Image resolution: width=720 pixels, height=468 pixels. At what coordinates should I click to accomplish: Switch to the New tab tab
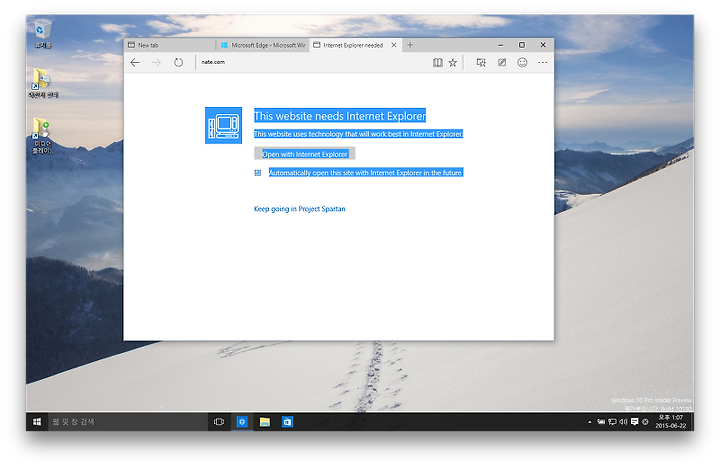click(170, 45)
